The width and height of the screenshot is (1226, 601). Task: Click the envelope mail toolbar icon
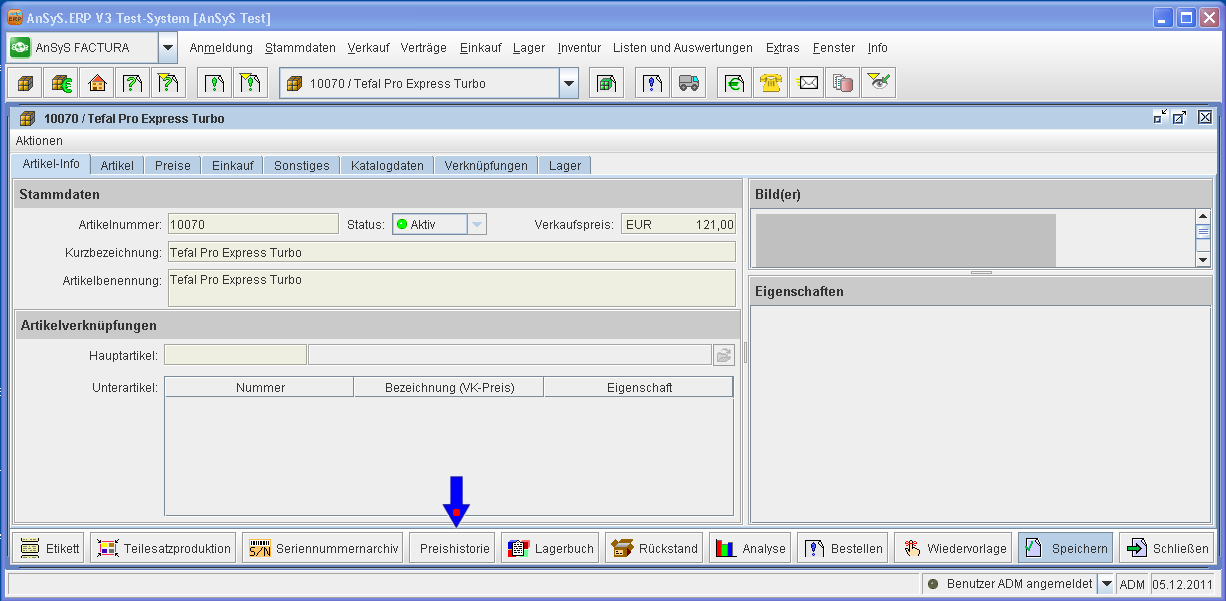[x=806, y=84]
